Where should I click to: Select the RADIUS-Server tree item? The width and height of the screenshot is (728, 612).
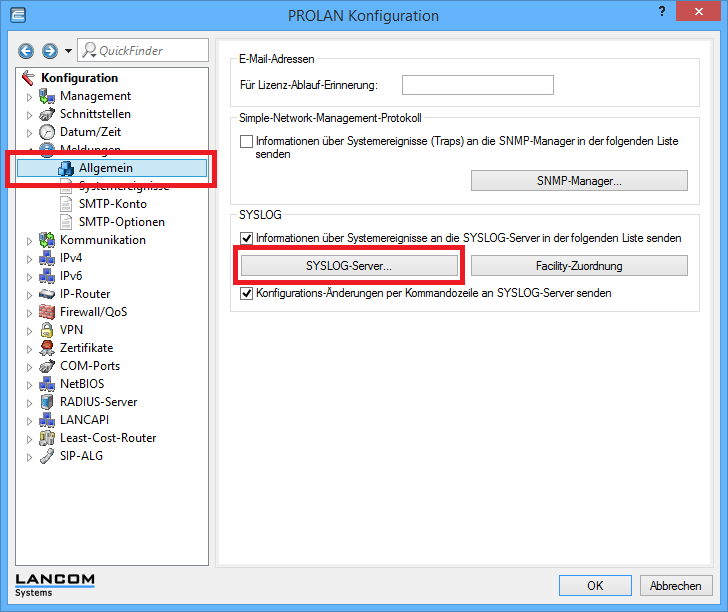(x=98, y=402)
